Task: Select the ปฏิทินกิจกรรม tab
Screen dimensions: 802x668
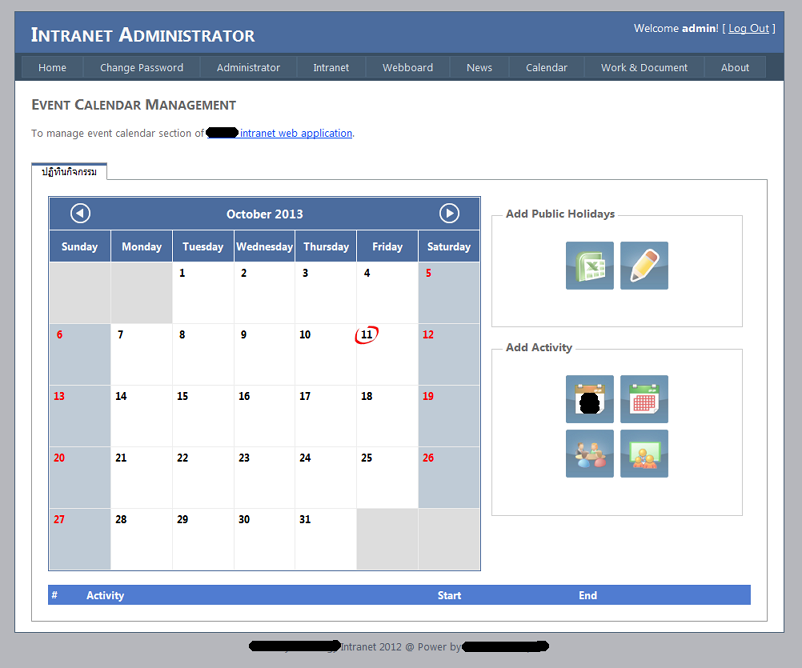Action: coord(69,172)
